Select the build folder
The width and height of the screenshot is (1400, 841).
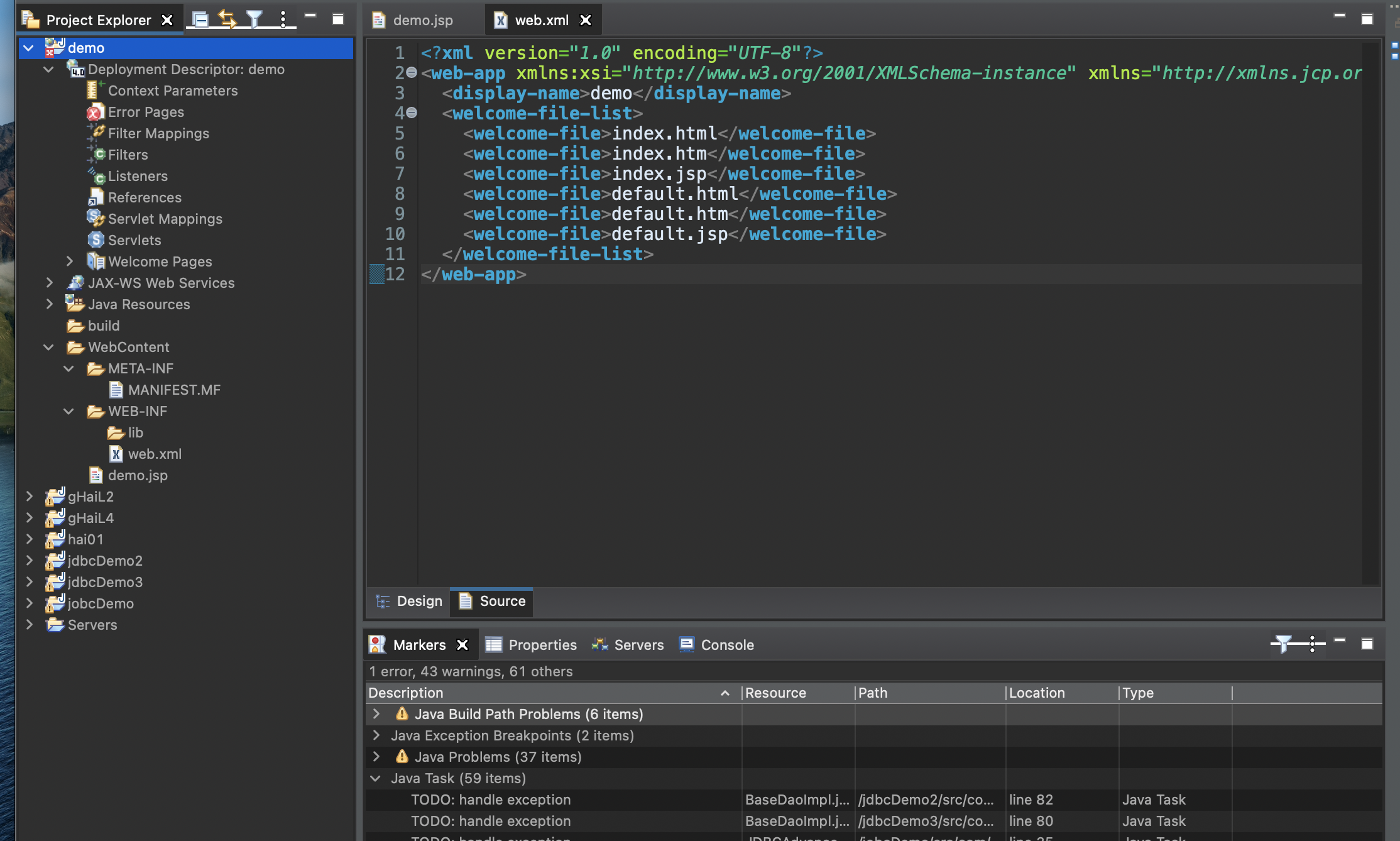(104, 326)
